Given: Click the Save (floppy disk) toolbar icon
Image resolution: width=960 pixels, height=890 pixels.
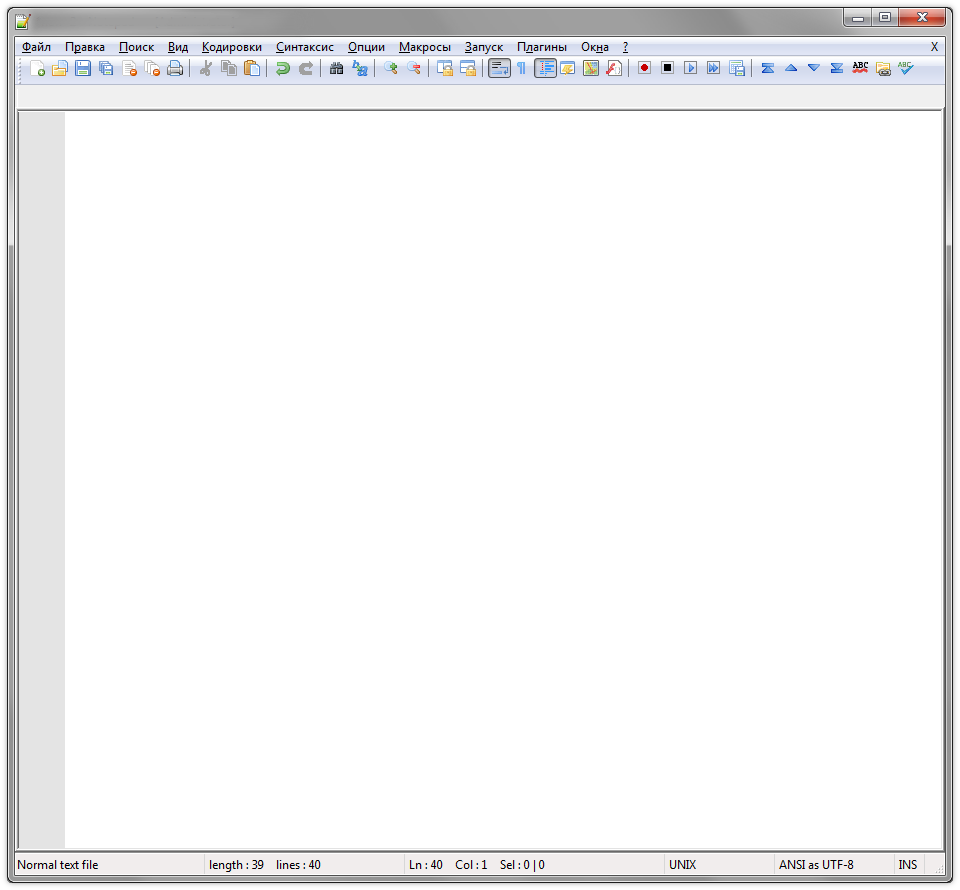Looking at the screenshot, I should click(x=83, y=68).
